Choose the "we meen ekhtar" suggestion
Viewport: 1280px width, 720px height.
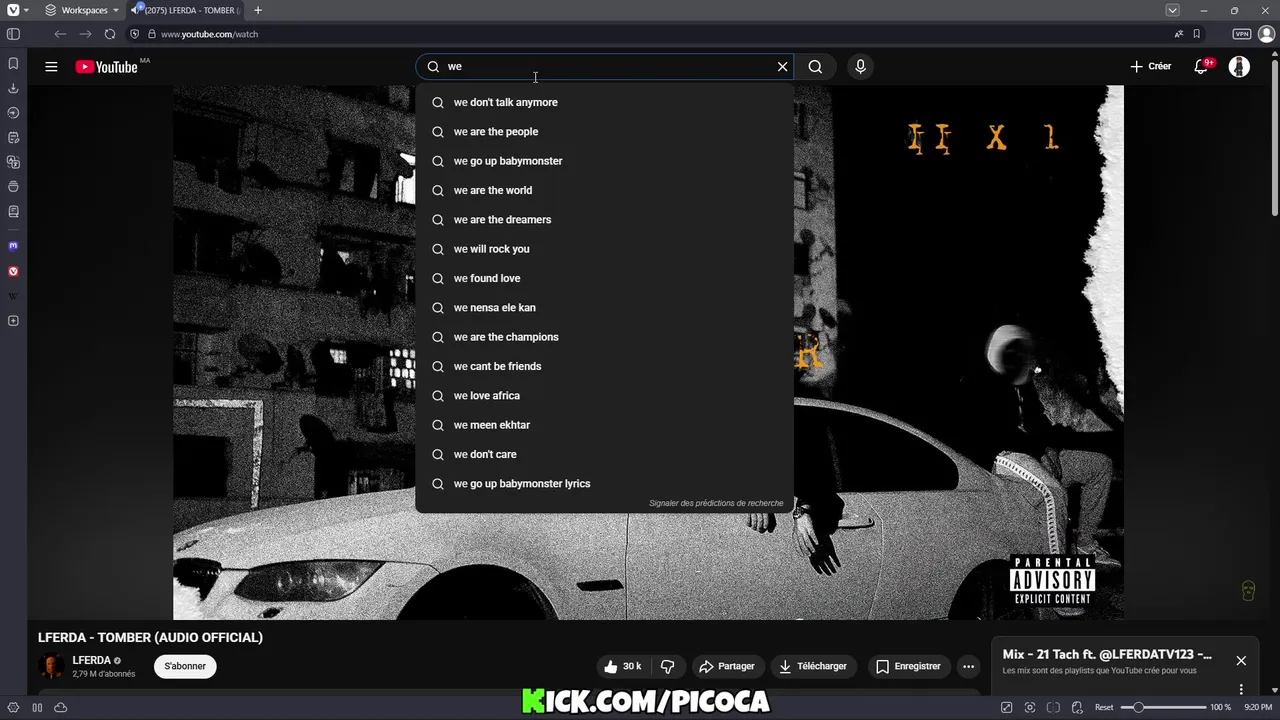pyautogui.click(x=604, y=425)
